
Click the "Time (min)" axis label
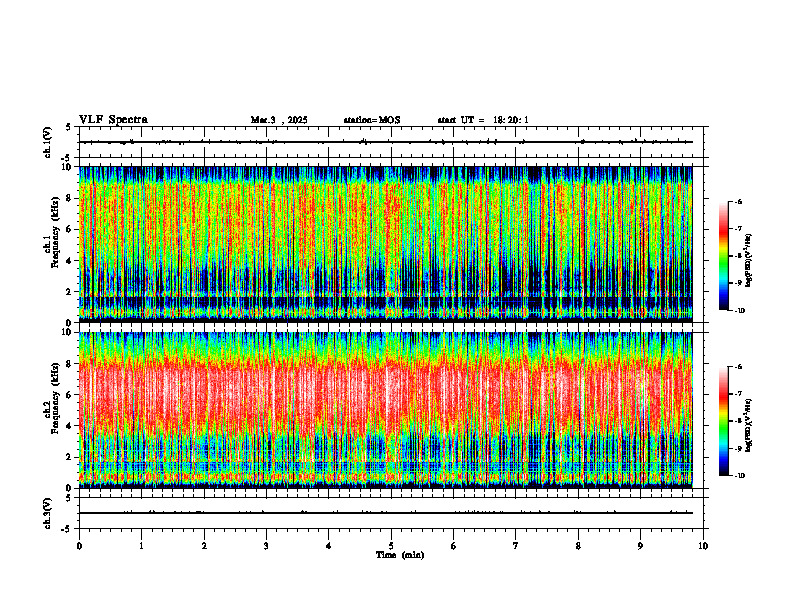400,555
